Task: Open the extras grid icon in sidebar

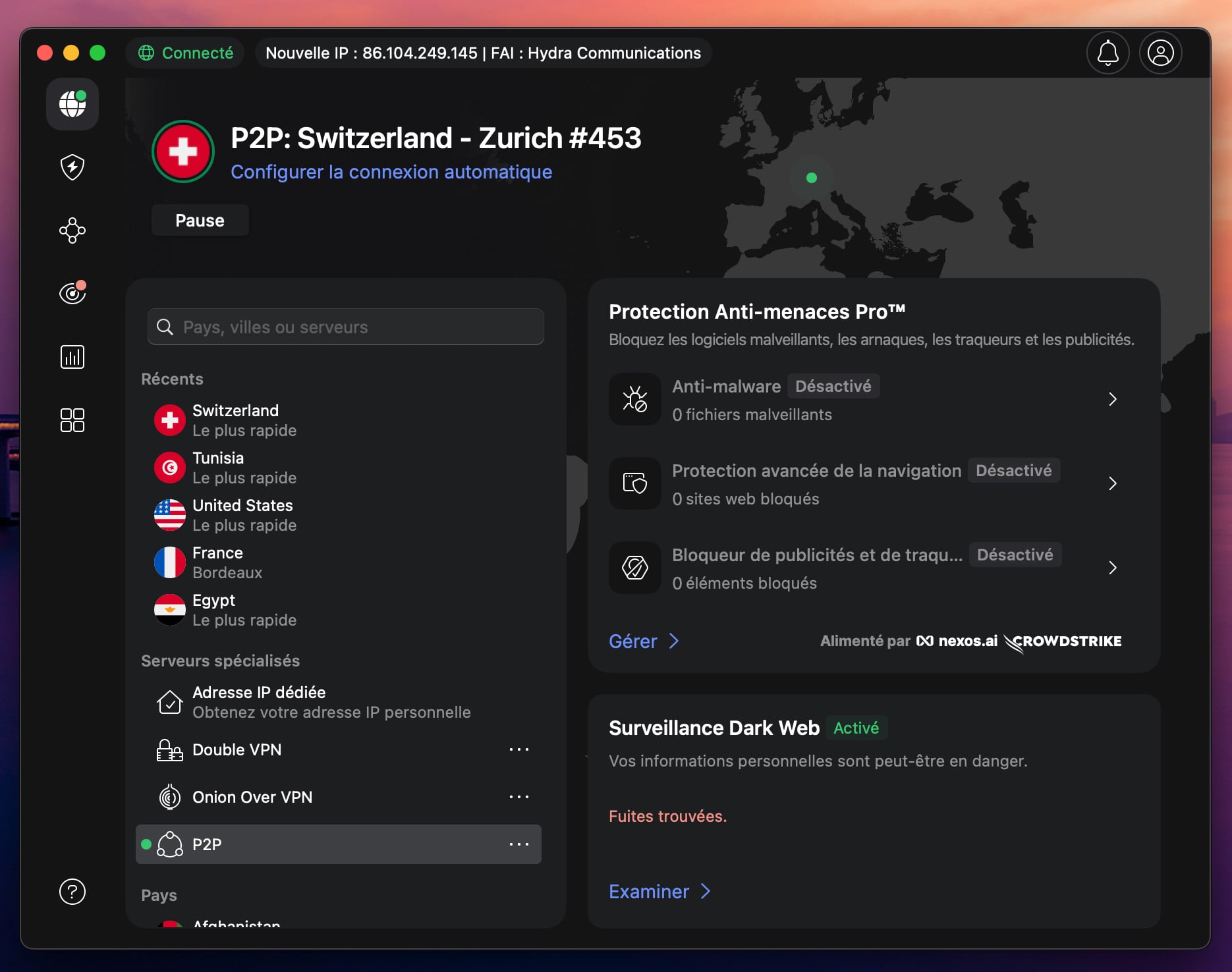Action: click(72, 419)
